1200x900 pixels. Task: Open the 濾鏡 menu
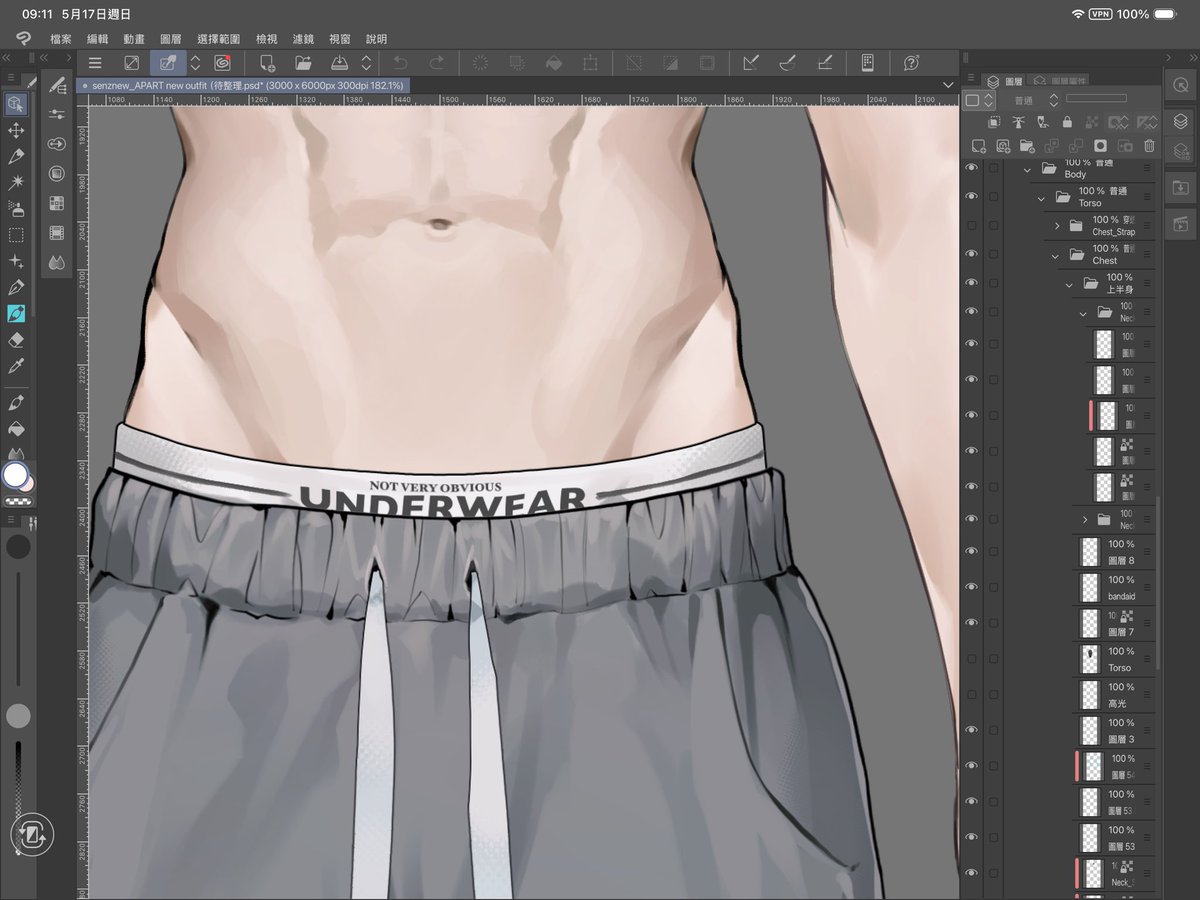303,39
